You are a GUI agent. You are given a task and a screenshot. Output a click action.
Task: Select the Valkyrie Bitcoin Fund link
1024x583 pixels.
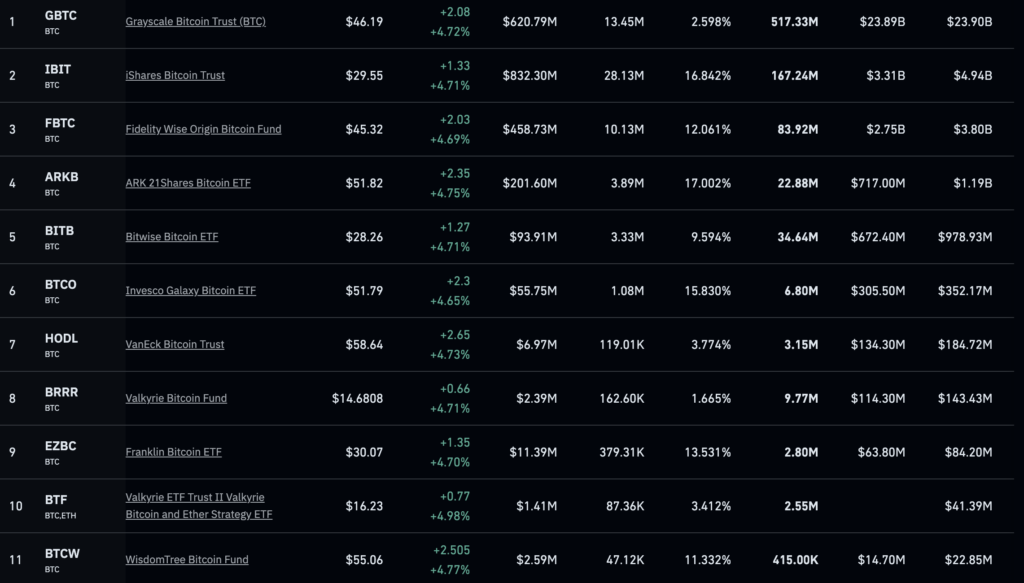176,398
